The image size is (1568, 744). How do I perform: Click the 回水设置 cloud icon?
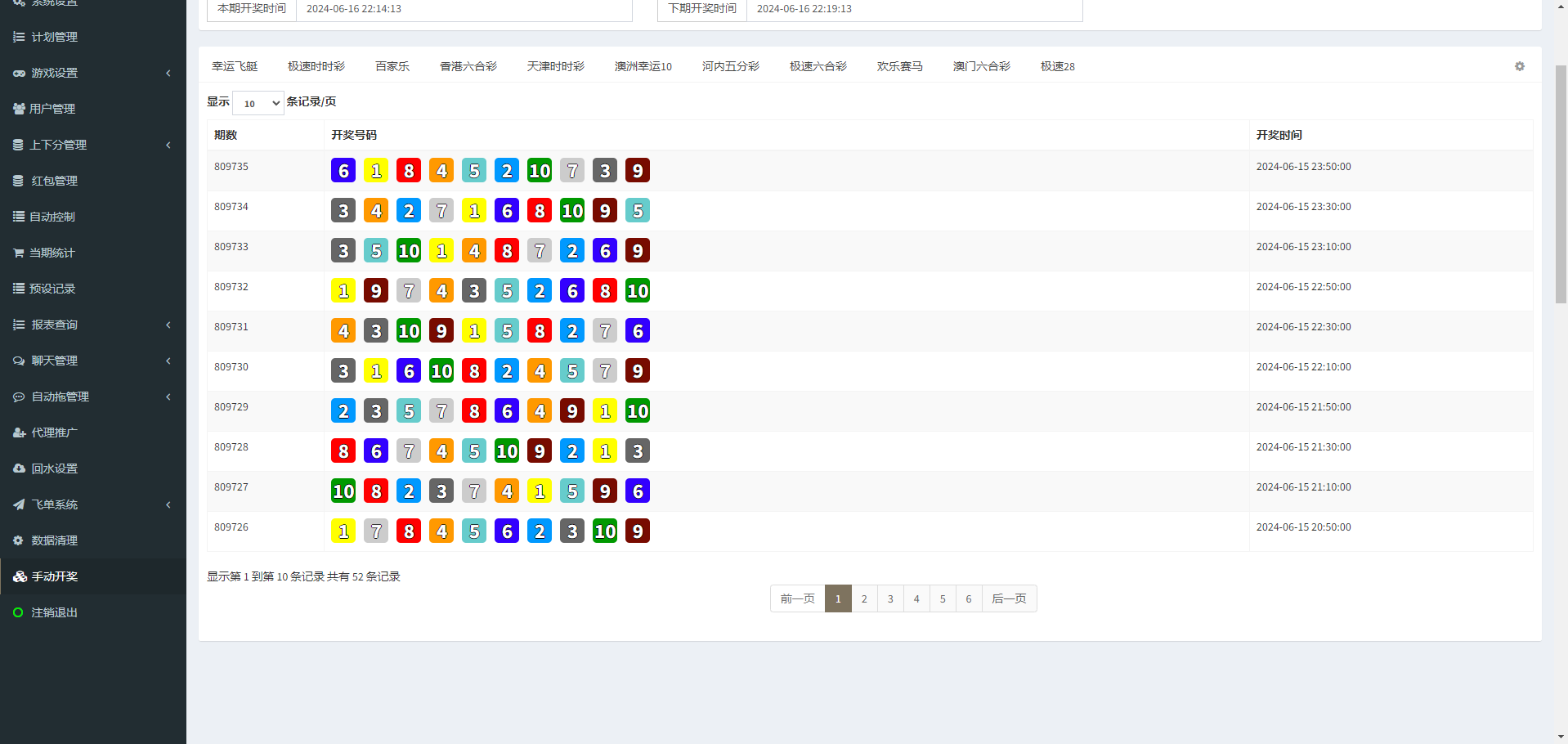(x=19, y=468)
